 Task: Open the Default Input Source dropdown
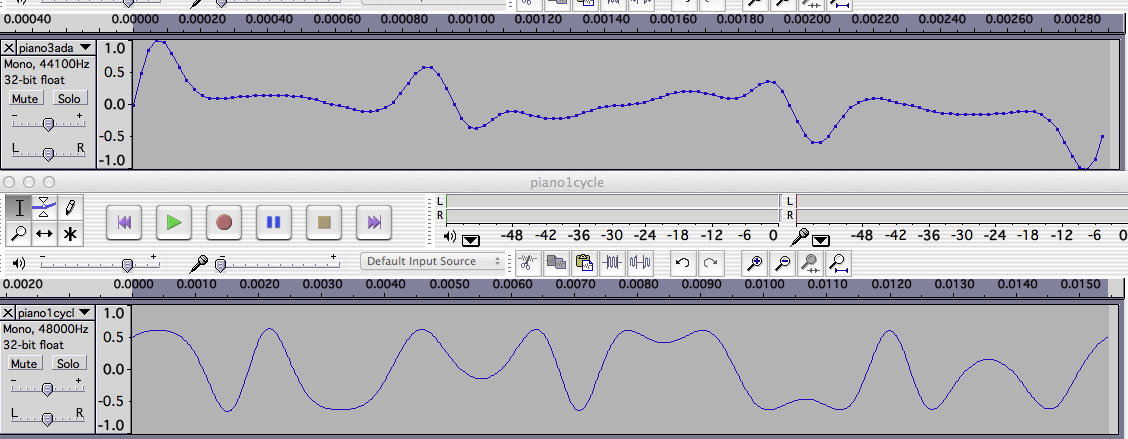pos(432,261)
